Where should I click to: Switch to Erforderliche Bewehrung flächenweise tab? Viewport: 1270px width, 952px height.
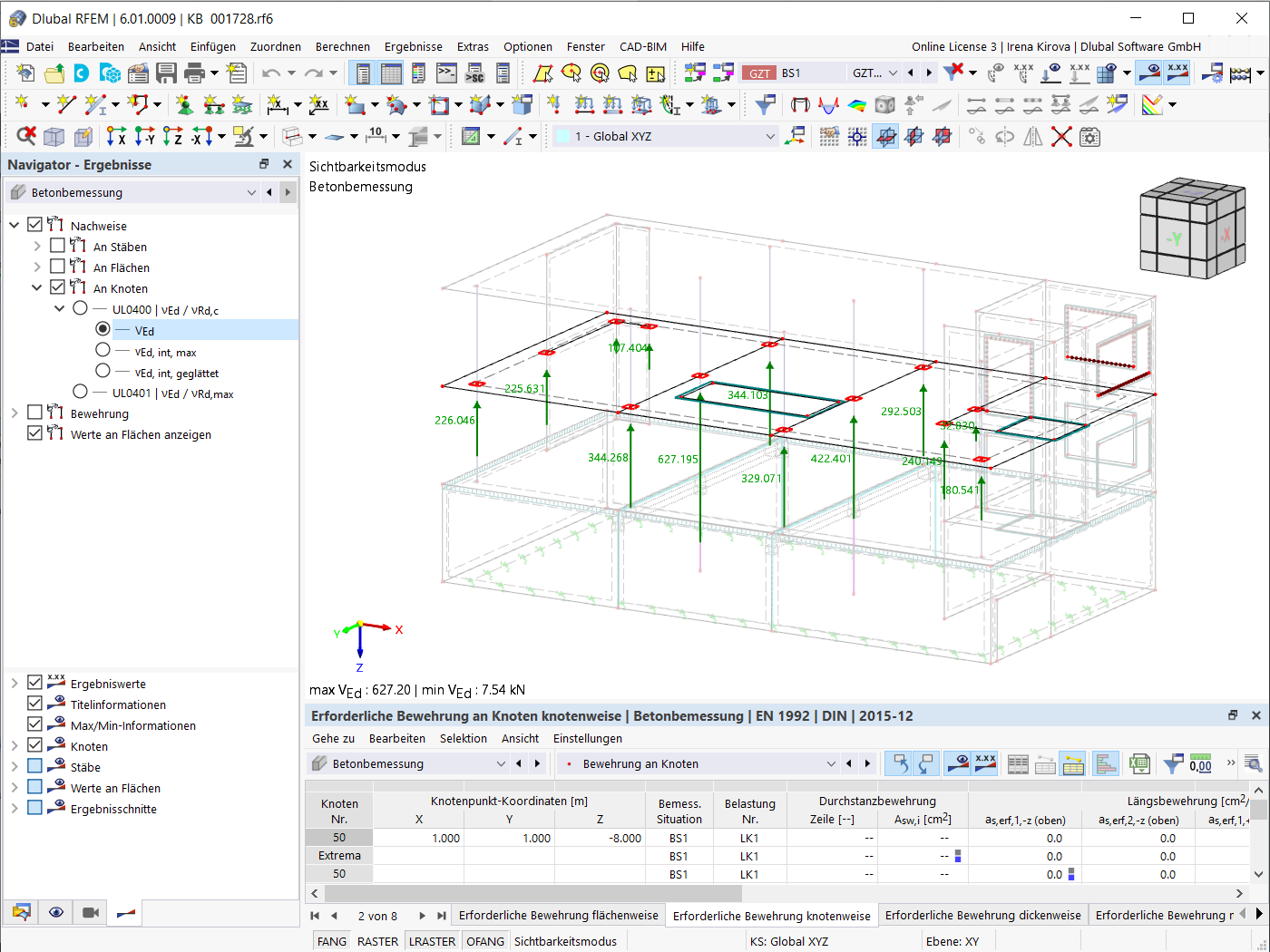coord(559,916)
